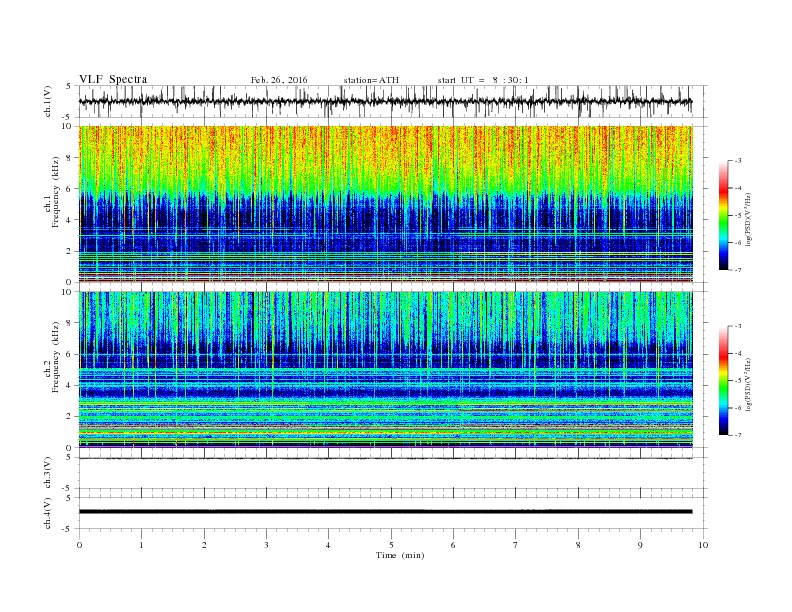This screenshot has height=612, width=792.
Task: Click the "-3" tick on ch.2 colorbar
Action: pos(738,326)
